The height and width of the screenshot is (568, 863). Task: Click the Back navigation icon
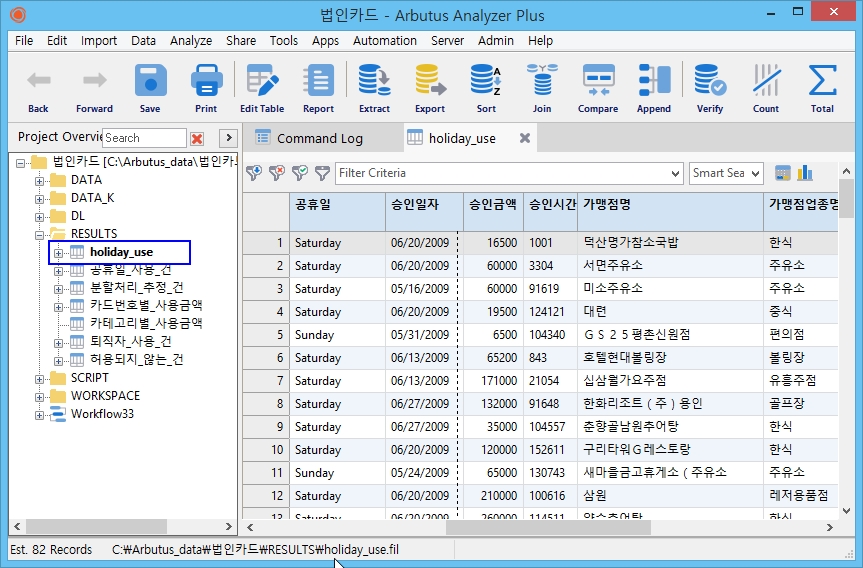[39, 80]
